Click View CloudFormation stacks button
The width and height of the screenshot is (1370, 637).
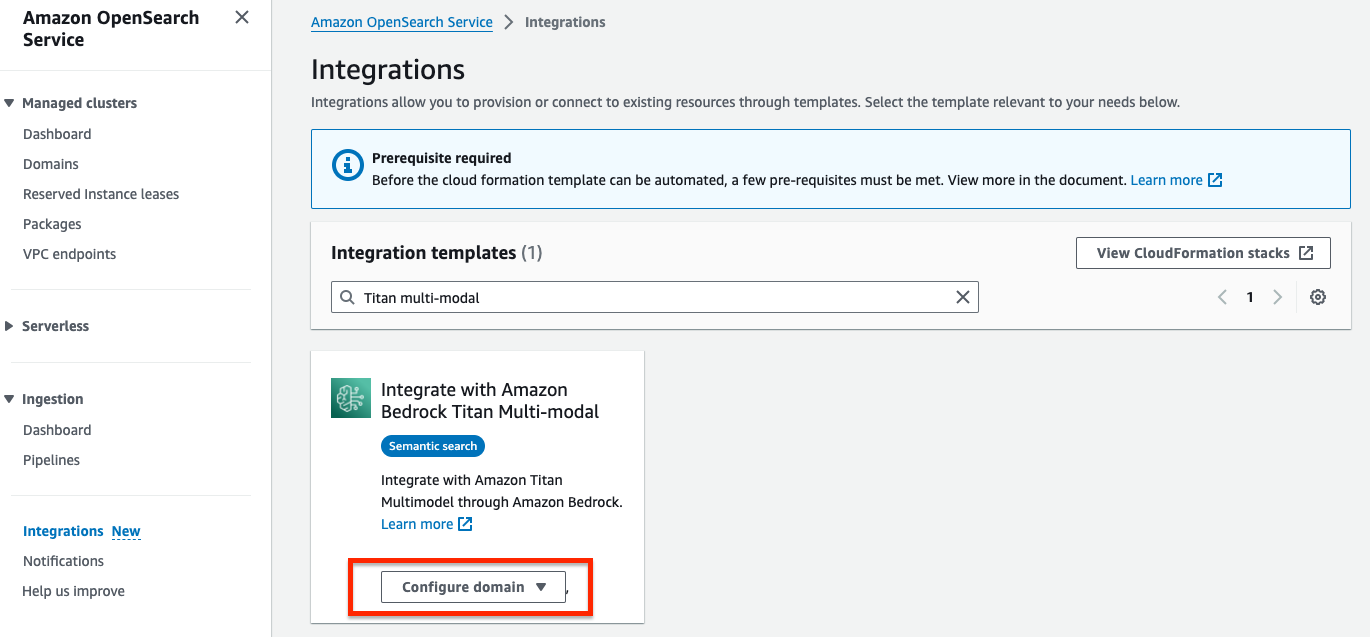pyautogui.click(x=1203, y=253)
